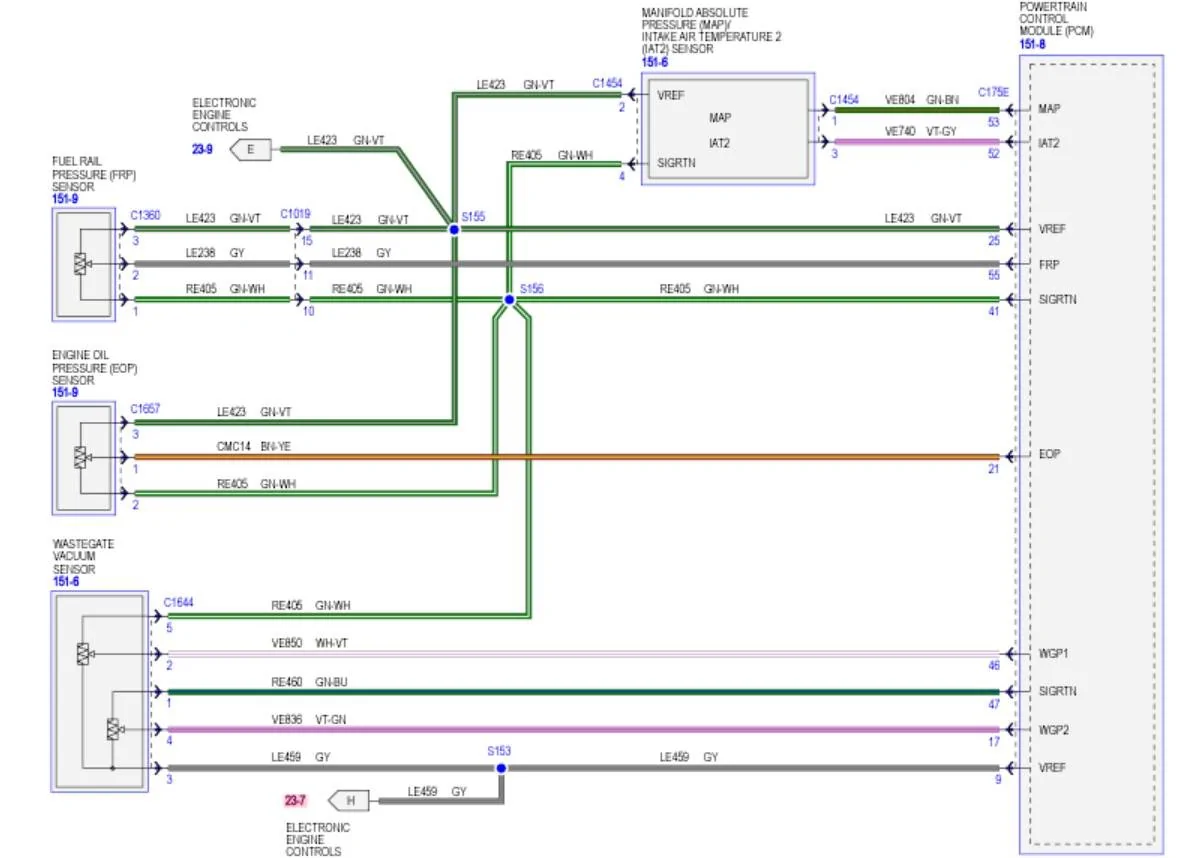Click the VREF label inside the MAP/IAT2 sensor
This screenshot has width=1203, height=858.
670,95
